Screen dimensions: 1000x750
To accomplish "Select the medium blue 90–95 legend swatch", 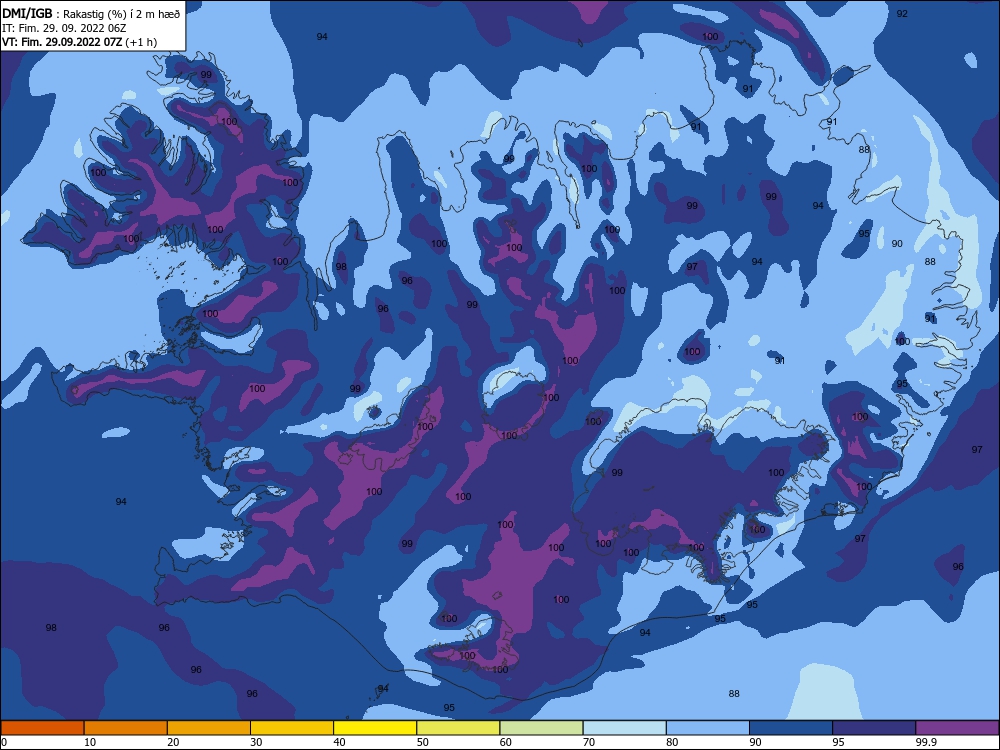I will pos(791,728).
